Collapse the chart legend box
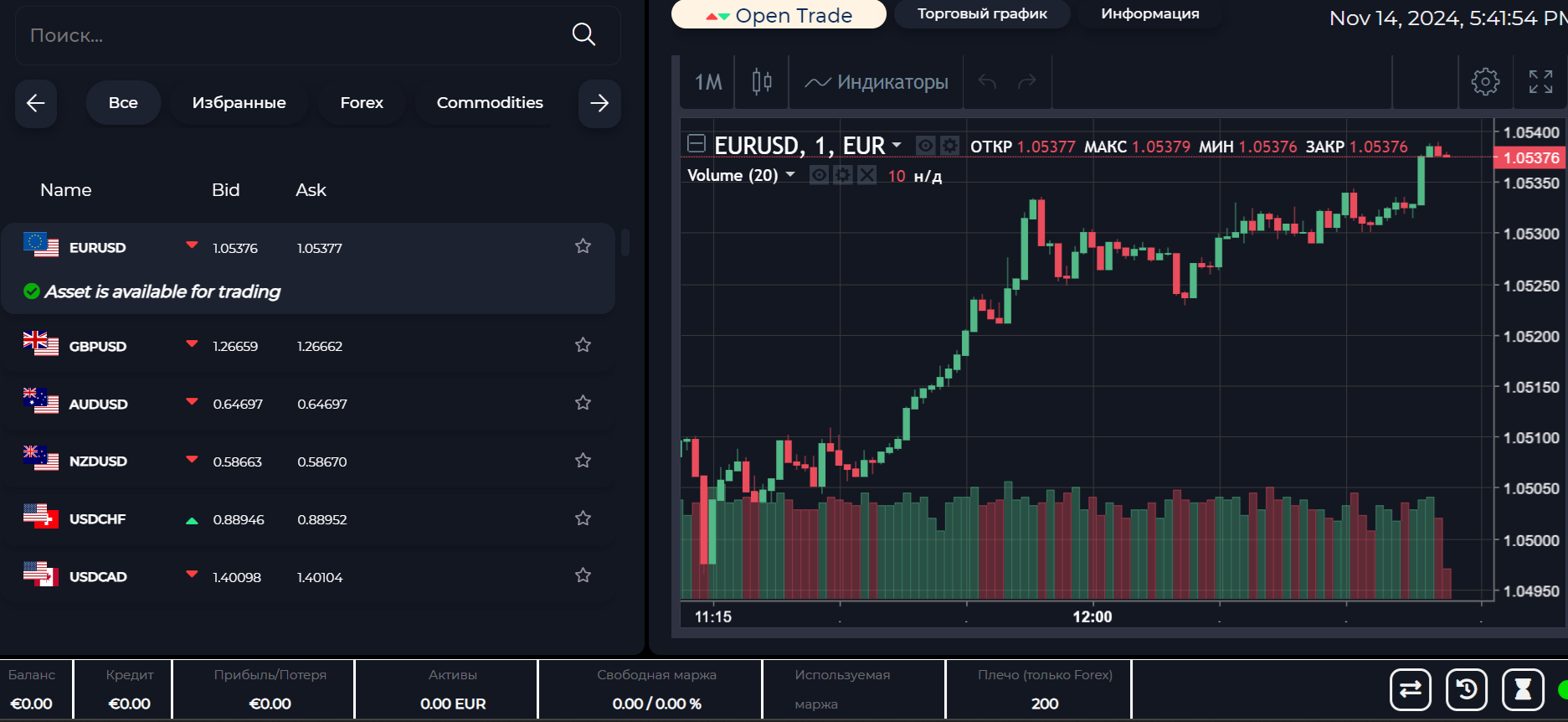Screen dimensions: 1568x722 (697, 143)
